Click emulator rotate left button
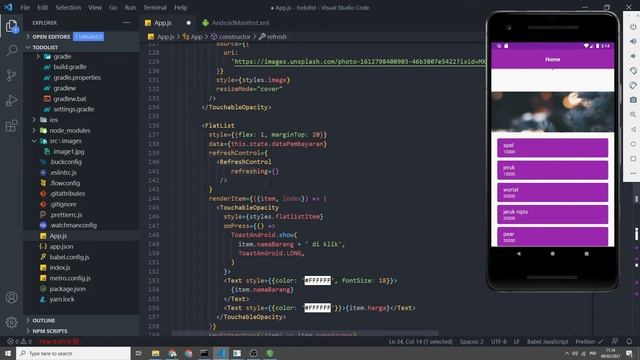 point(633,71)
